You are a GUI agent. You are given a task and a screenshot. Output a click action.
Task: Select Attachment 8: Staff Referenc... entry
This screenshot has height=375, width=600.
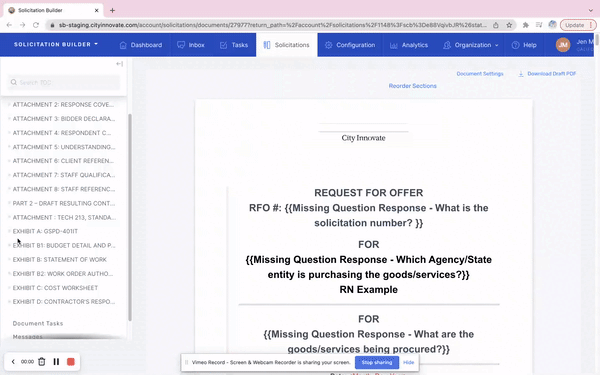pyautogui.click(x=64, y=189)
